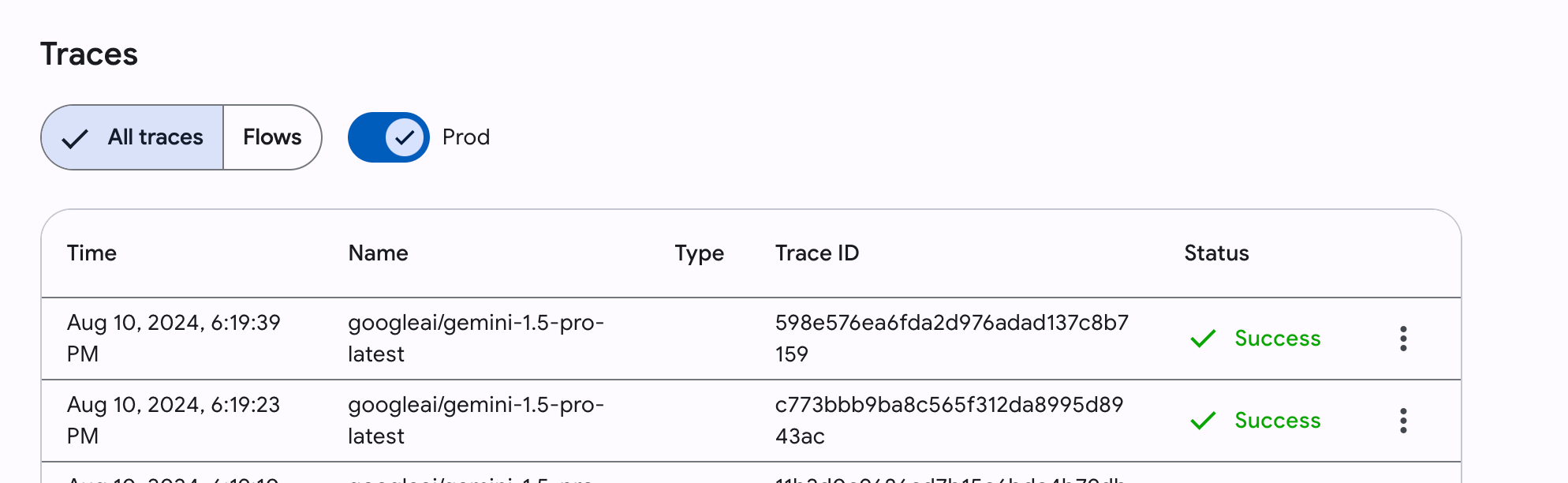Click the model name in the 6:19:39 PM row
The height and width of the screenshot is (483, 1568).
pos(475,338)
